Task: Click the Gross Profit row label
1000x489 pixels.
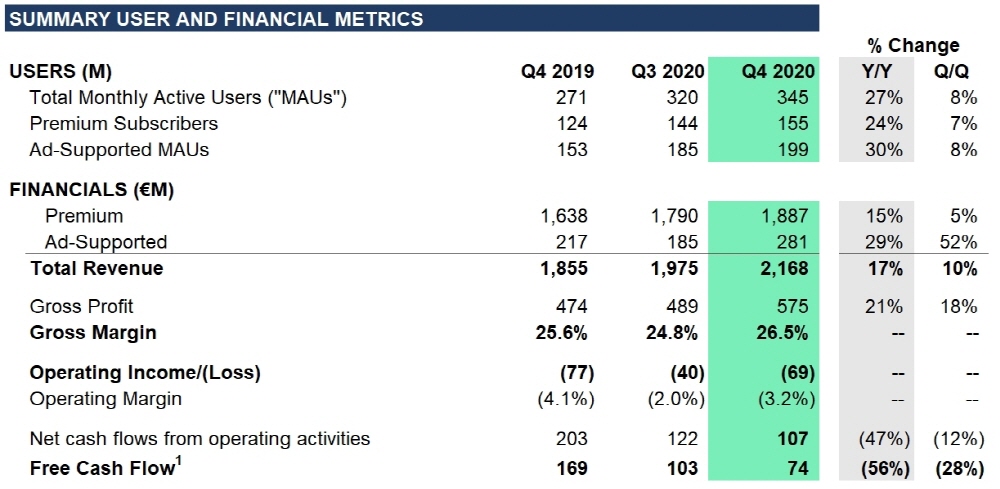Action: tap(82, 306)
